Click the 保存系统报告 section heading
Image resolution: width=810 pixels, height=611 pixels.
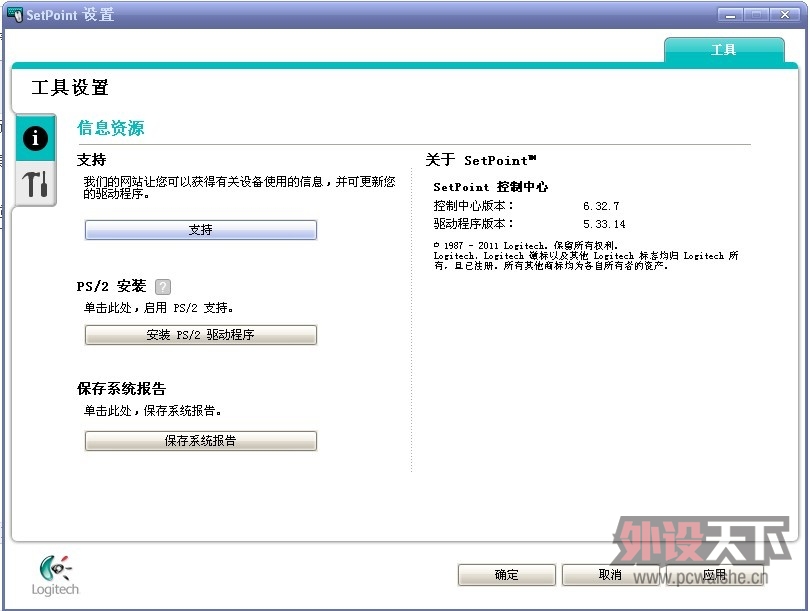coord(121,388)
